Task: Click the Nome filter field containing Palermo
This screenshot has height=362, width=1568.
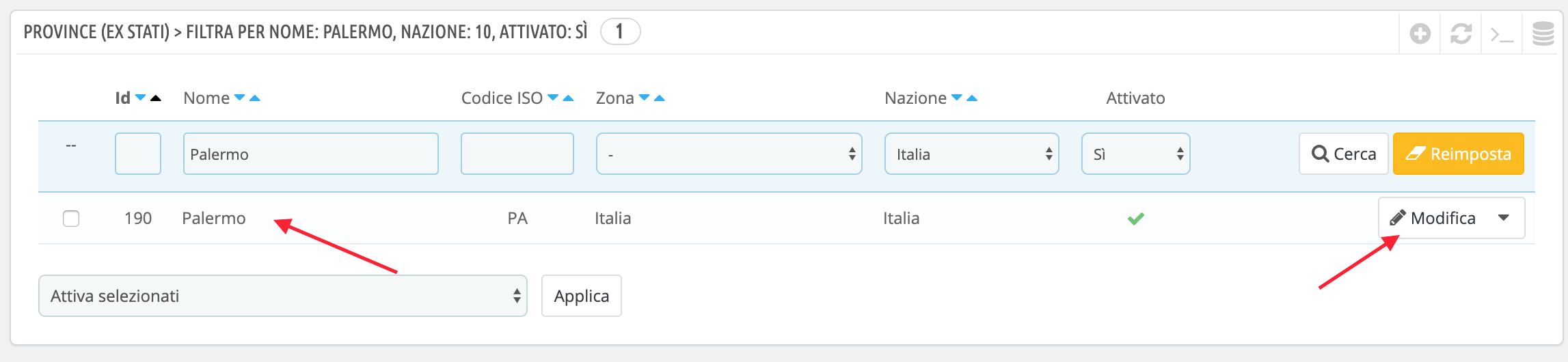Action: 310,154
